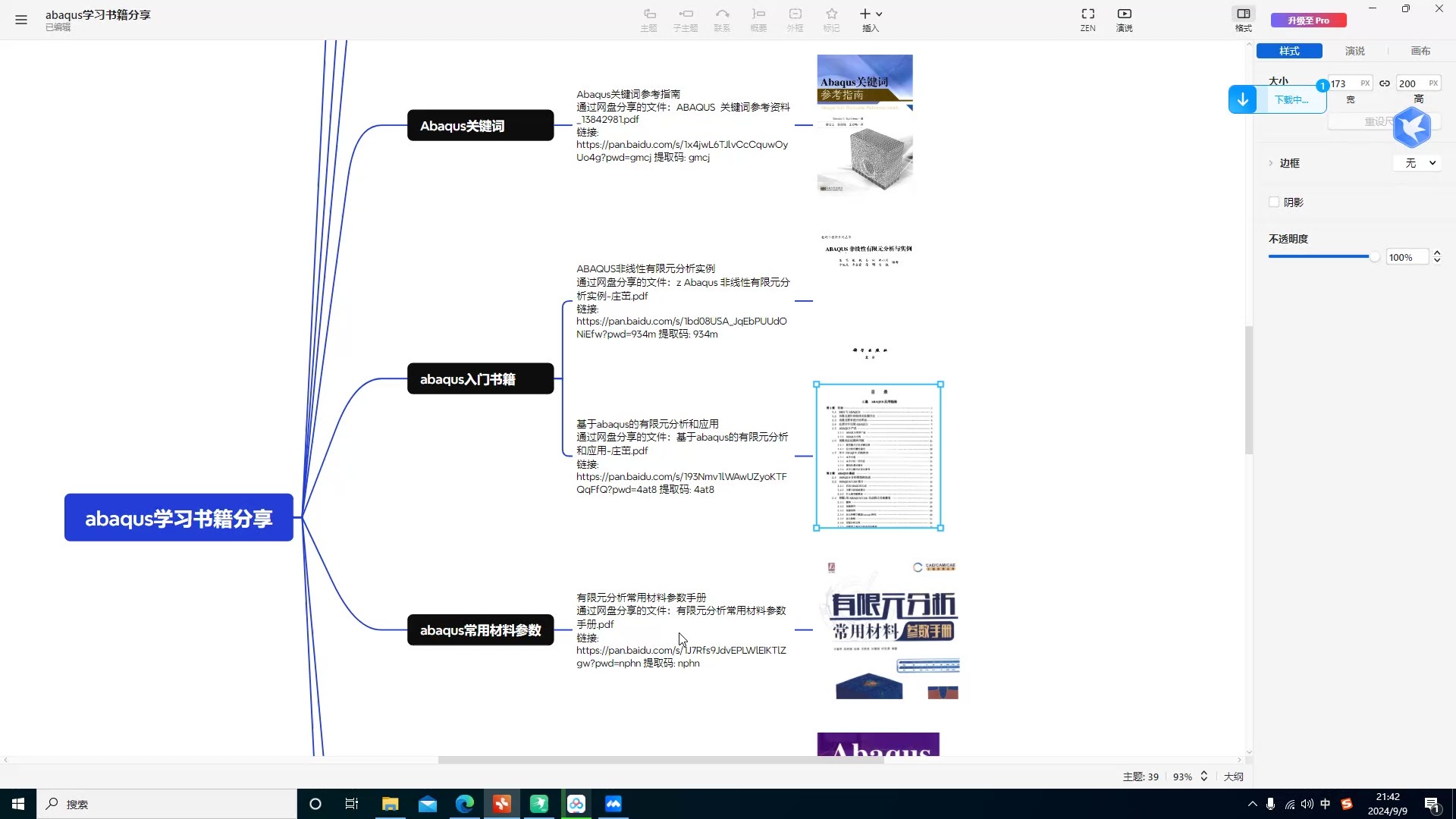Screen dimensions: 1456x819
Task: Click the Sogou input method tray icon
Action: [1347, 804]
